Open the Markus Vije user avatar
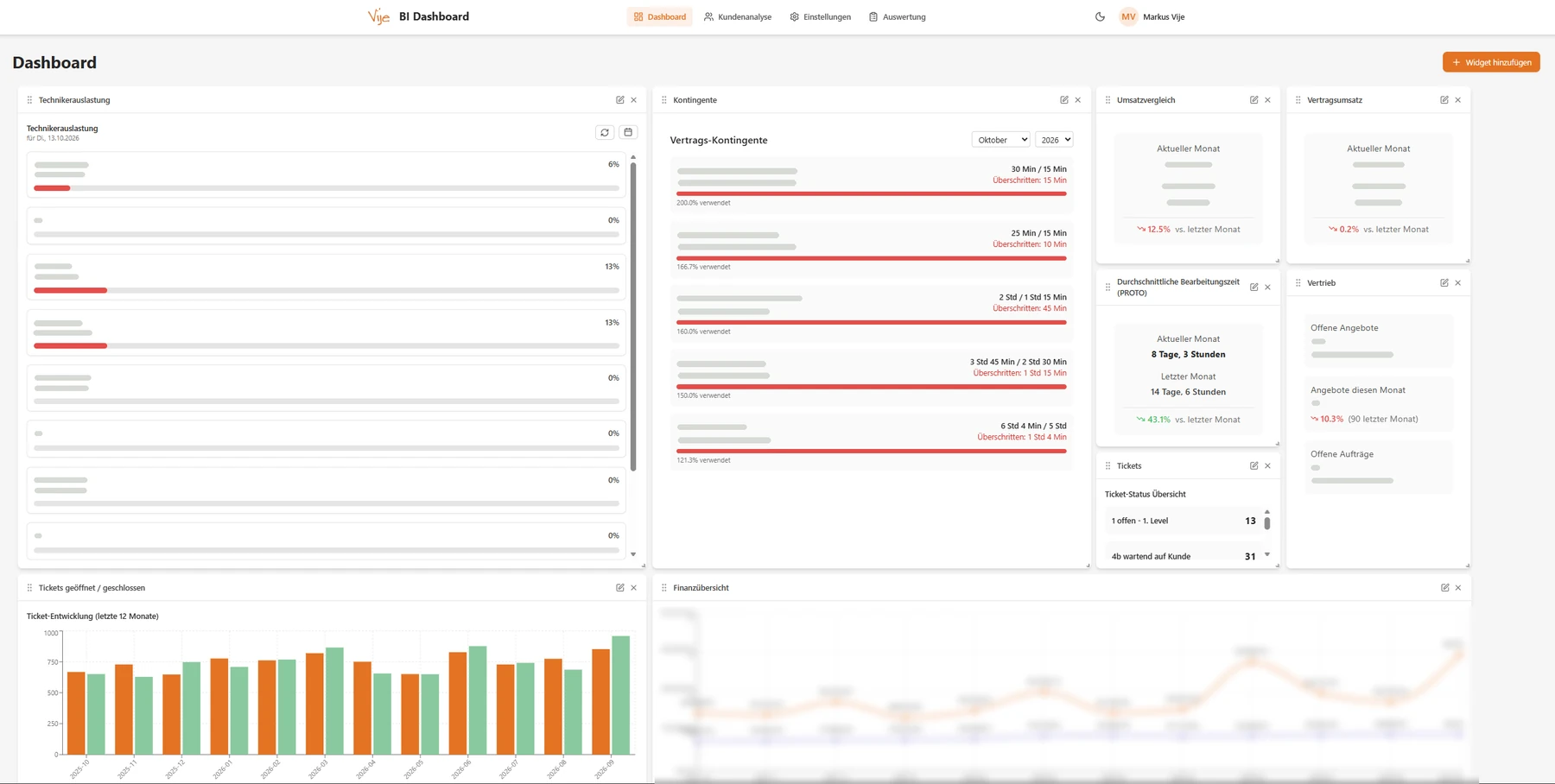 point(1128,16)
